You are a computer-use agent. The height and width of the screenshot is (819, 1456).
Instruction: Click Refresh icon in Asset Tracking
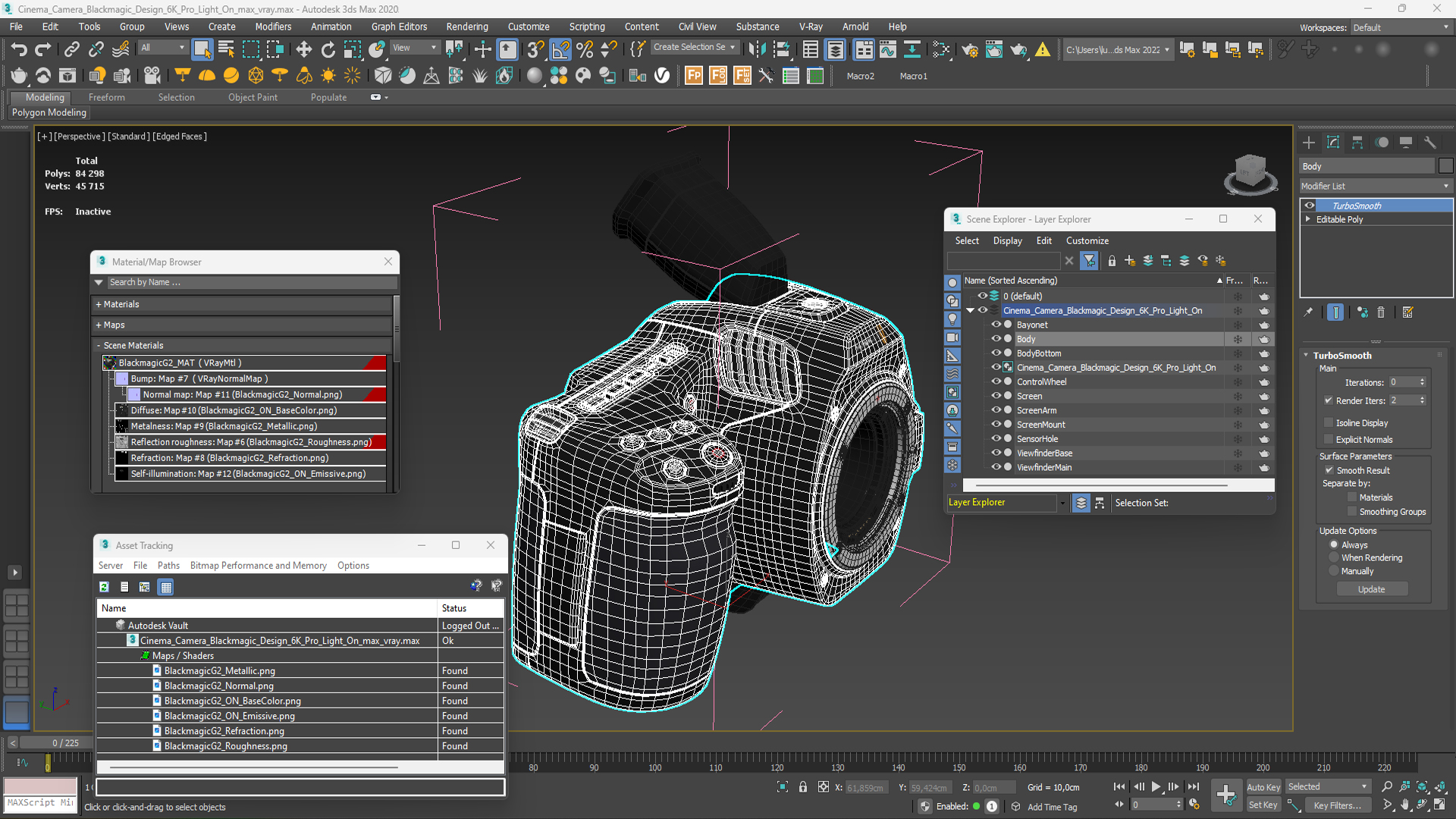tap(104, 587)
